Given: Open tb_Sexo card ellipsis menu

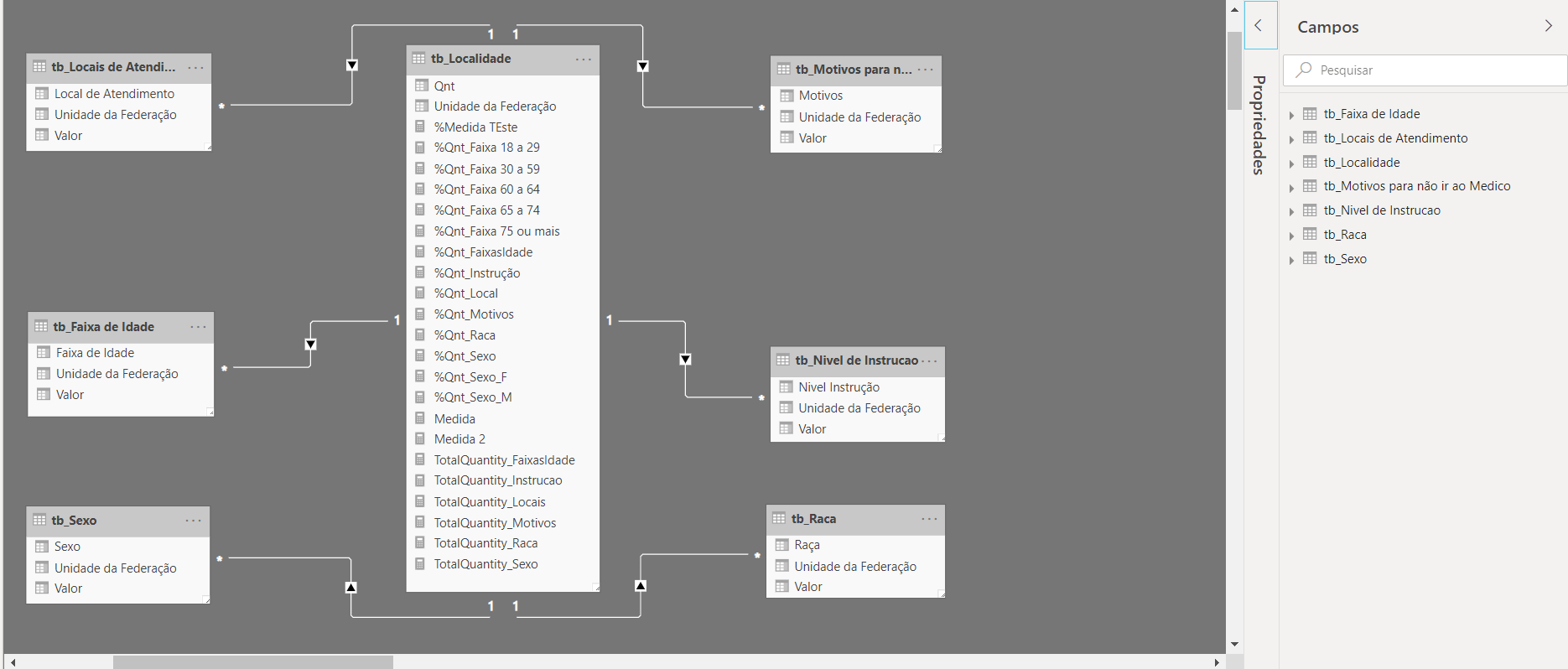Looking at the screenshot, I should [x=194, y=521].
